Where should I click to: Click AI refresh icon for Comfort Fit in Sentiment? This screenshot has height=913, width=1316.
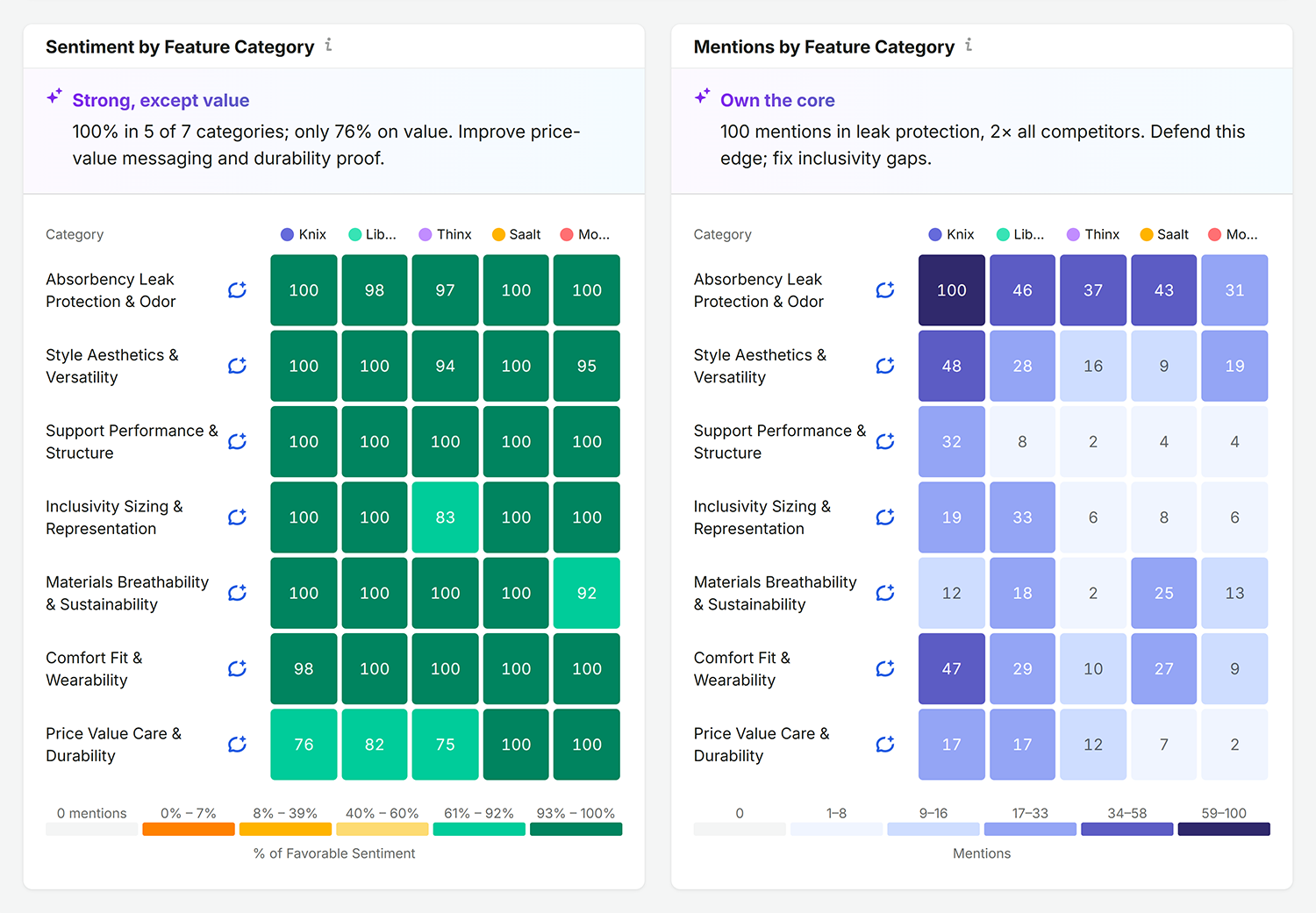tap(238, 668)
